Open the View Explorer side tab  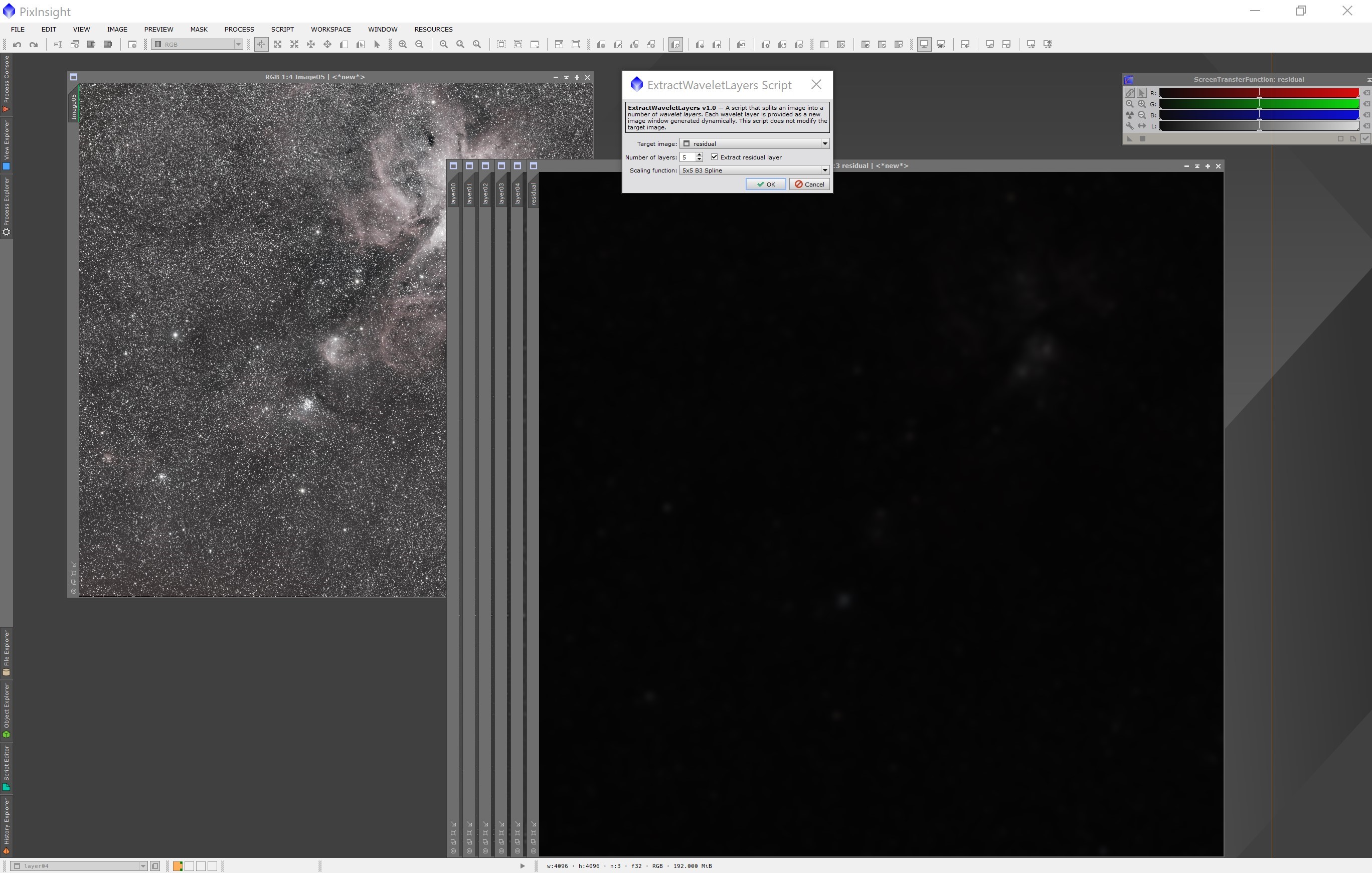(6, 145)
